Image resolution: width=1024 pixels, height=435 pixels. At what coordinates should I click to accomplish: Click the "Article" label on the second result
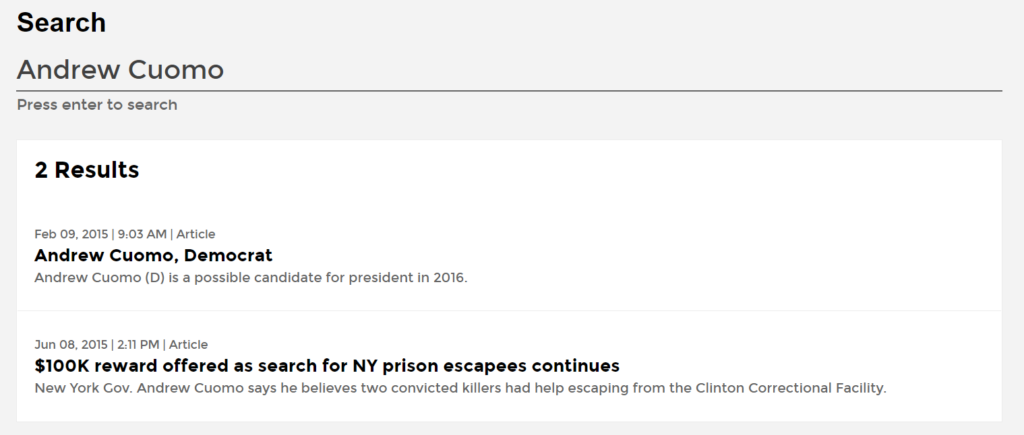189,344
